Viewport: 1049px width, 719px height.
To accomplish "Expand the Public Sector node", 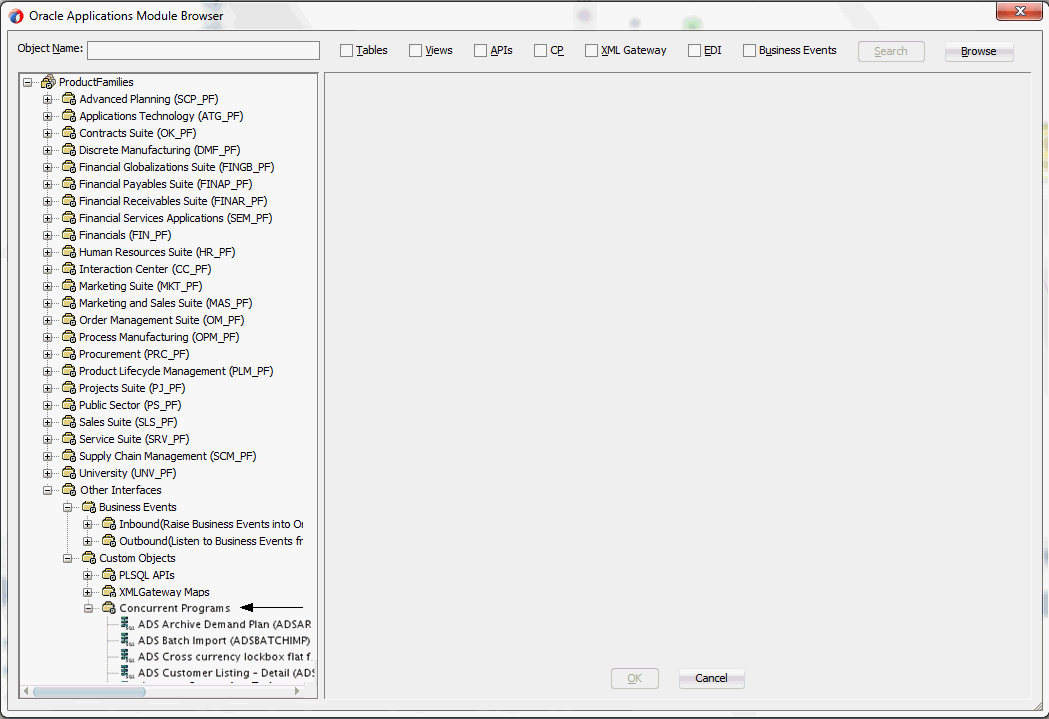I will coord(47,405).
